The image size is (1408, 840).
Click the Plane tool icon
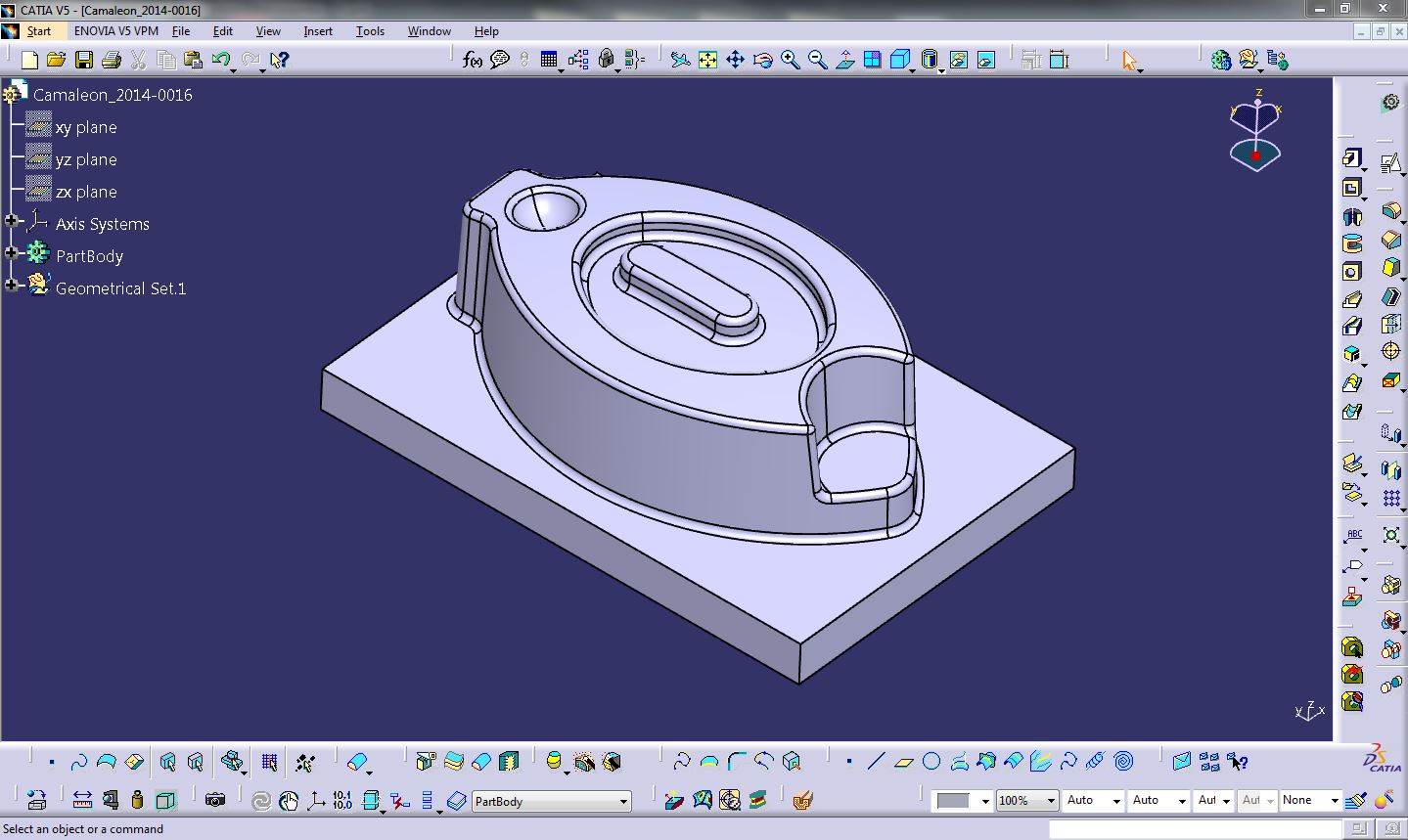click(903, 761)
